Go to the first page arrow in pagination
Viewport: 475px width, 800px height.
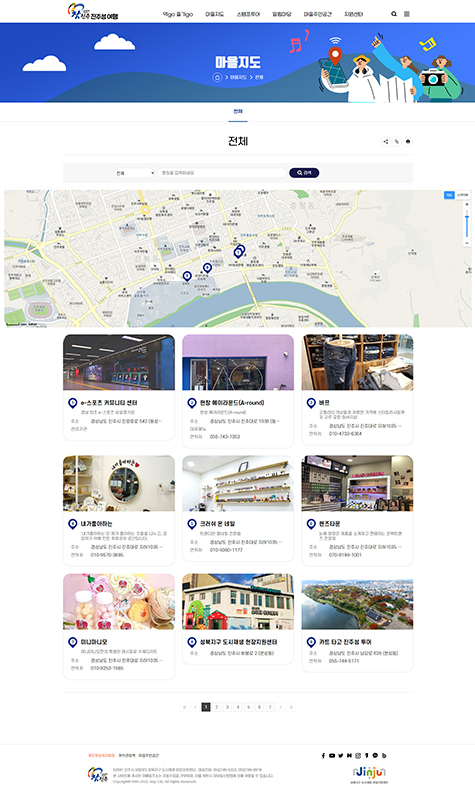point(184,707)
